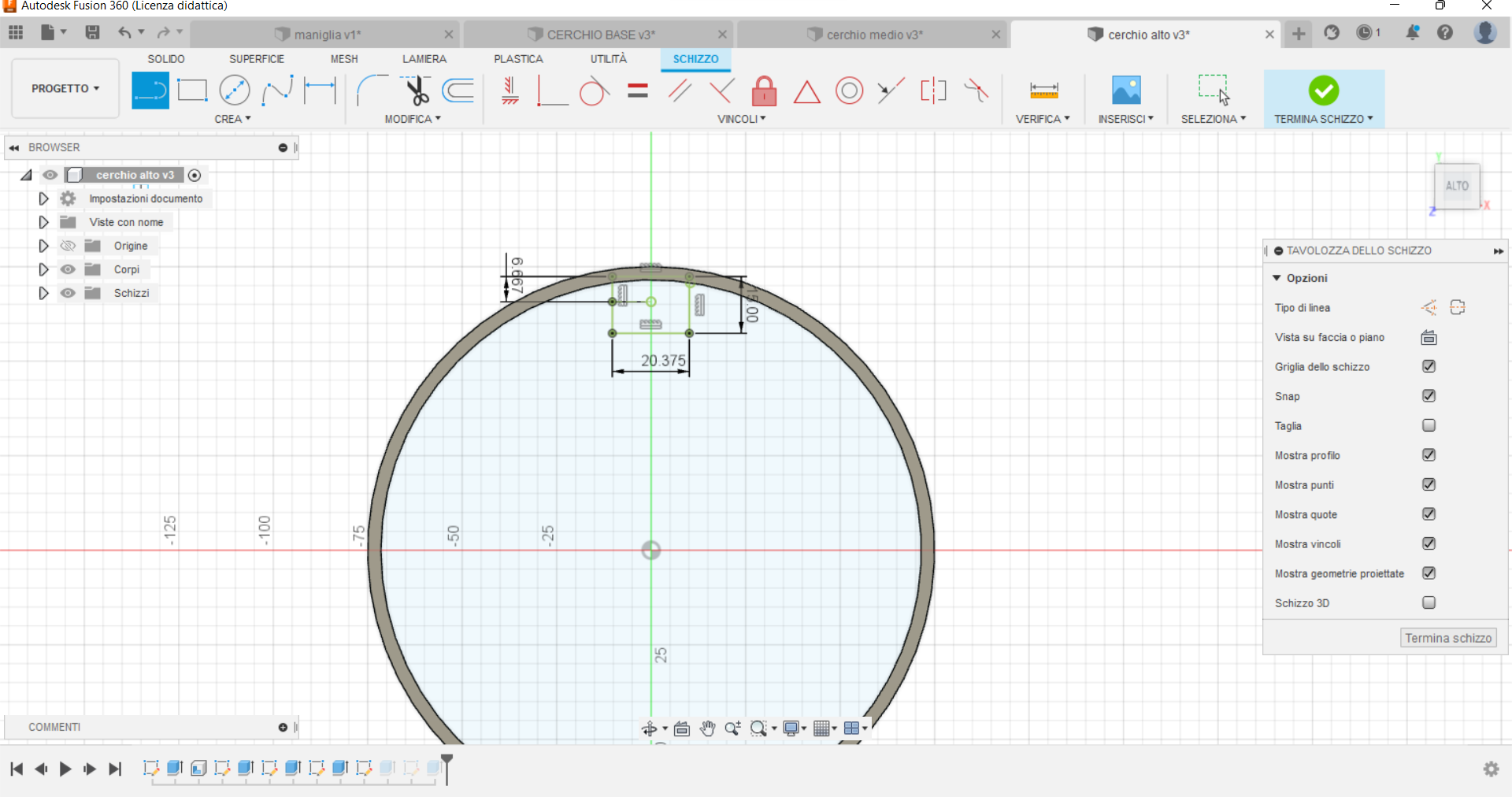Toggle visibility of the Origine folder
The image size is (1512, 797).
click(x=68, y=245)
